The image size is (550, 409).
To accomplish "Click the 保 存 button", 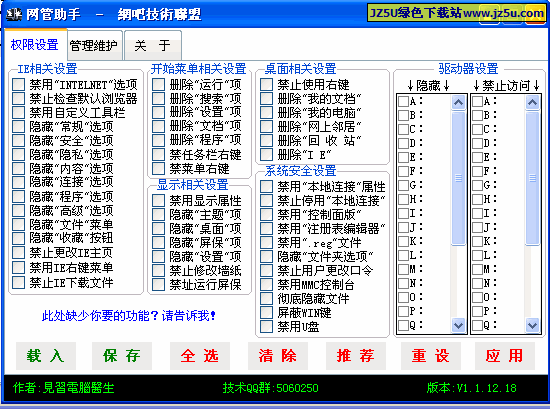I will point(122,356).
